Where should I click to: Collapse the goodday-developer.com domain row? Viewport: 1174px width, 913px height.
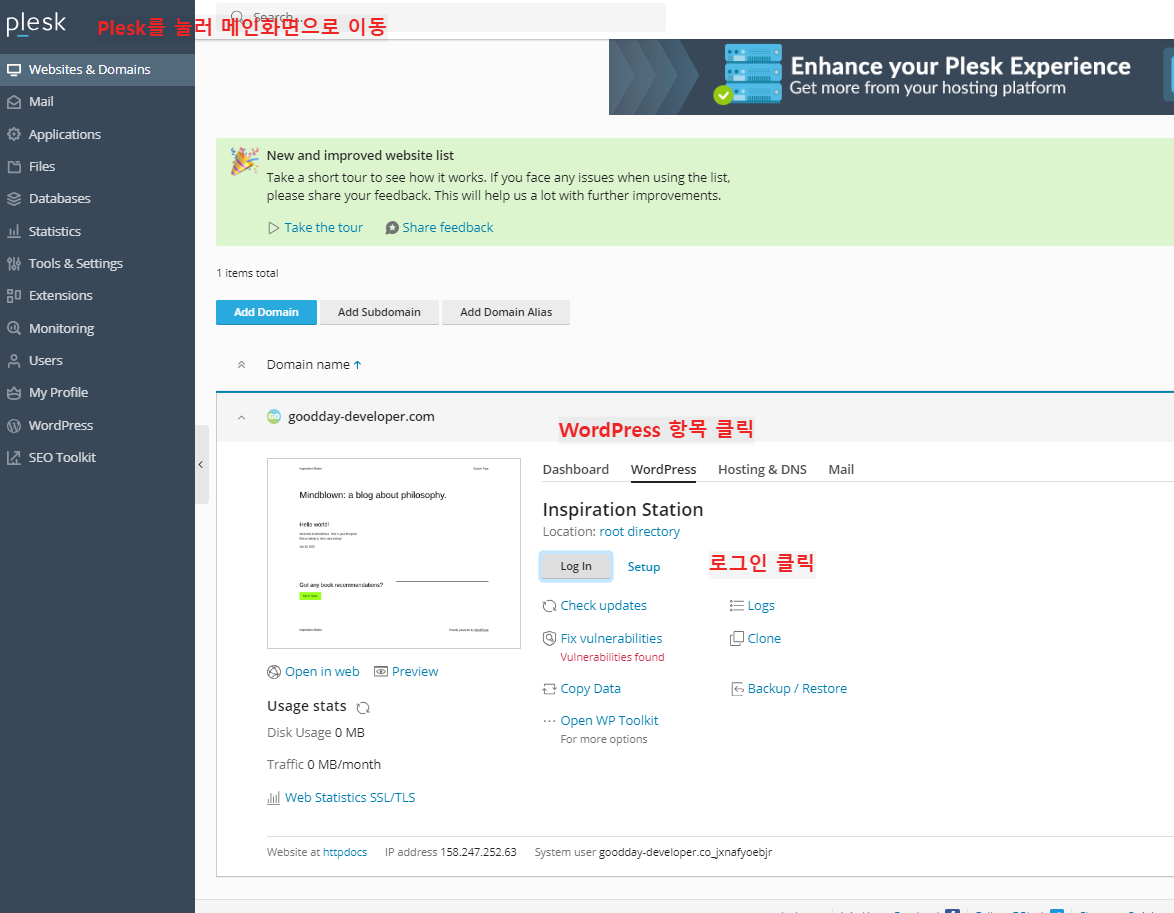tap(241, 418)
